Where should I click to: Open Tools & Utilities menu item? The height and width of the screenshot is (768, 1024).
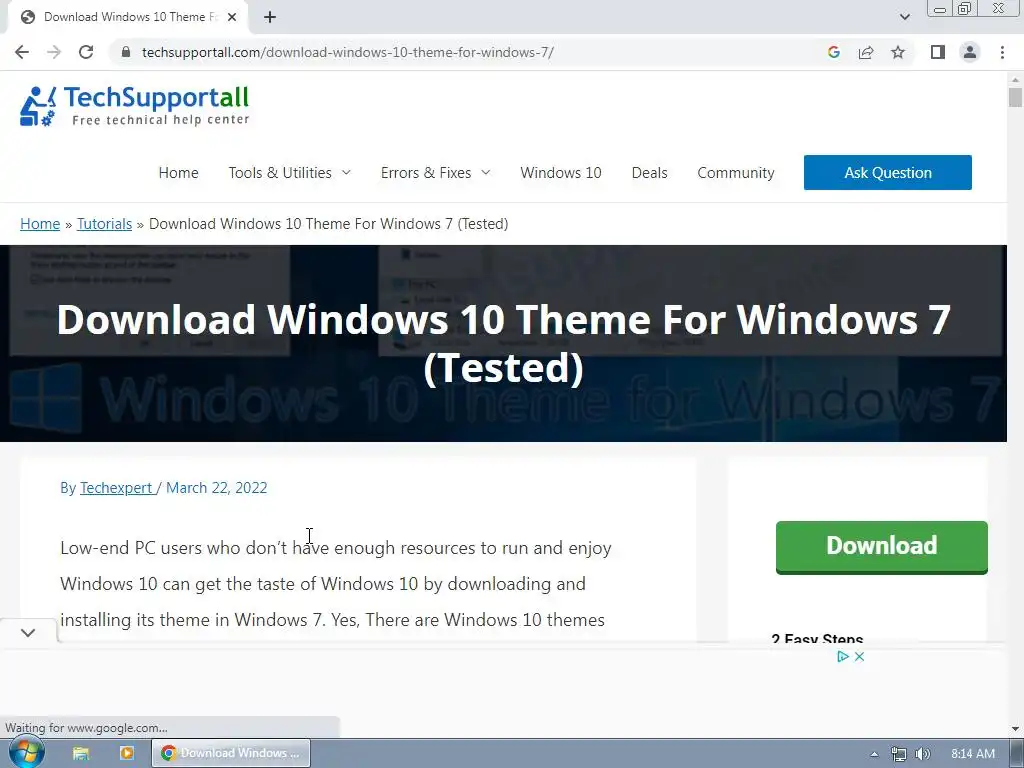pyautogui.click(x=280, y=172)
